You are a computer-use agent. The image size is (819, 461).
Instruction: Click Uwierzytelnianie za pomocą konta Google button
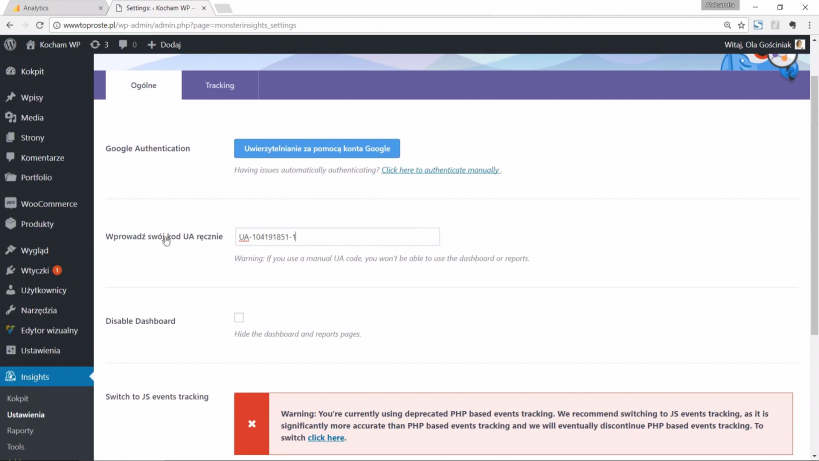click(317, 148)
